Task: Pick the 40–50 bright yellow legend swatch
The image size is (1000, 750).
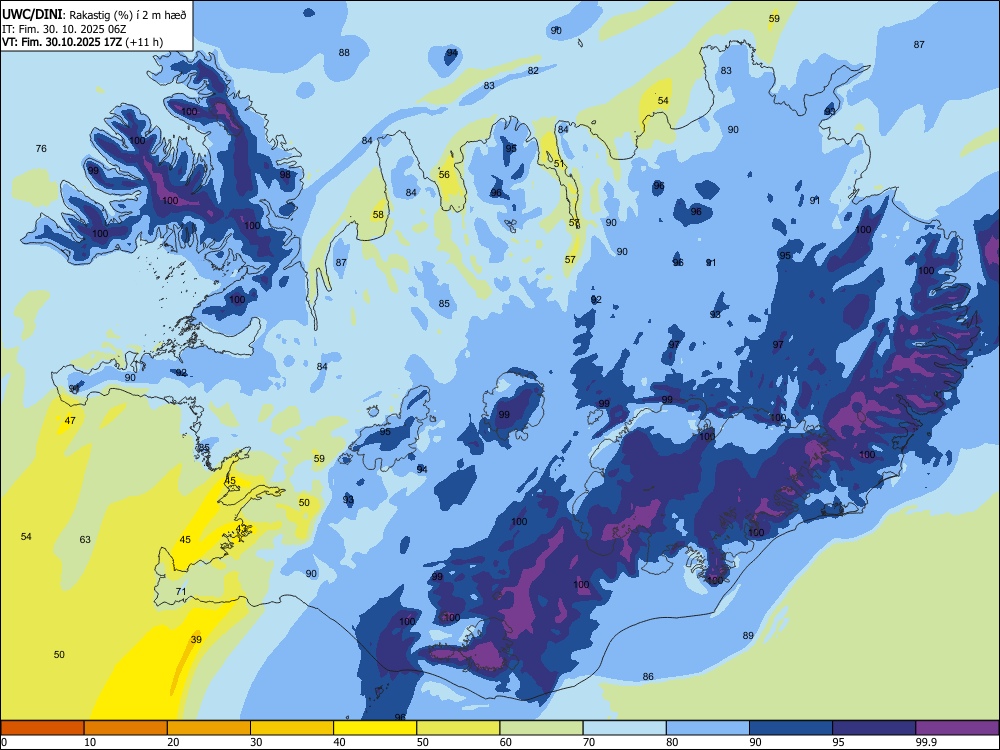Action: coord(375,728)
